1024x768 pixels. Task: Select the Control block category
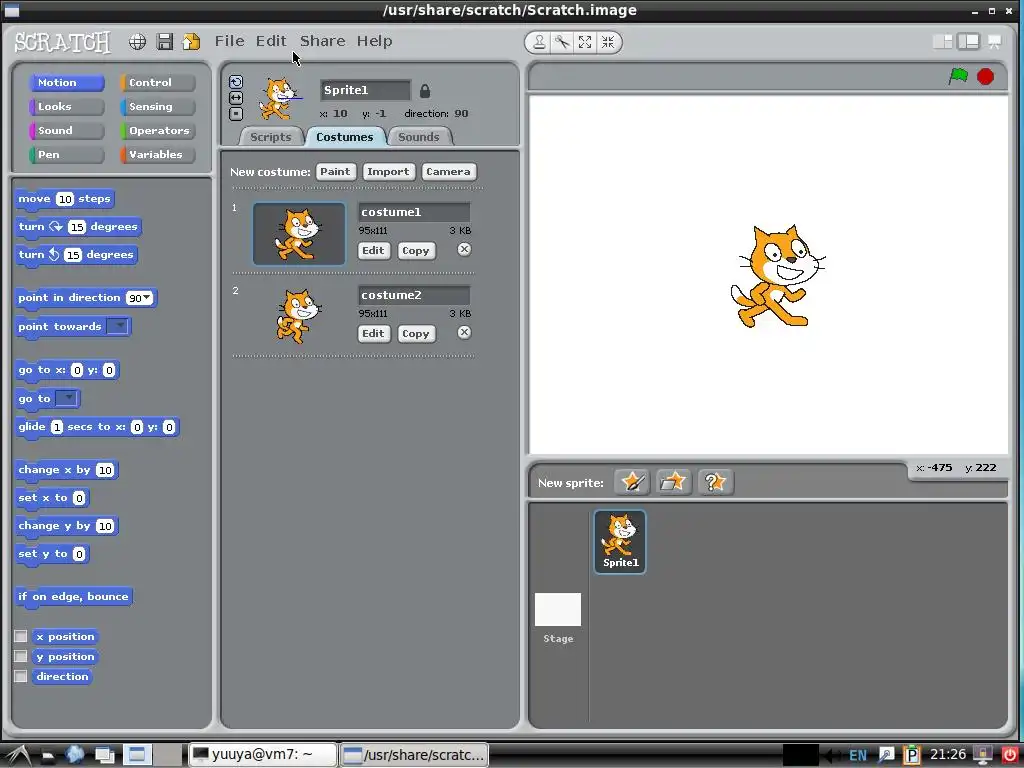(157, 82)
